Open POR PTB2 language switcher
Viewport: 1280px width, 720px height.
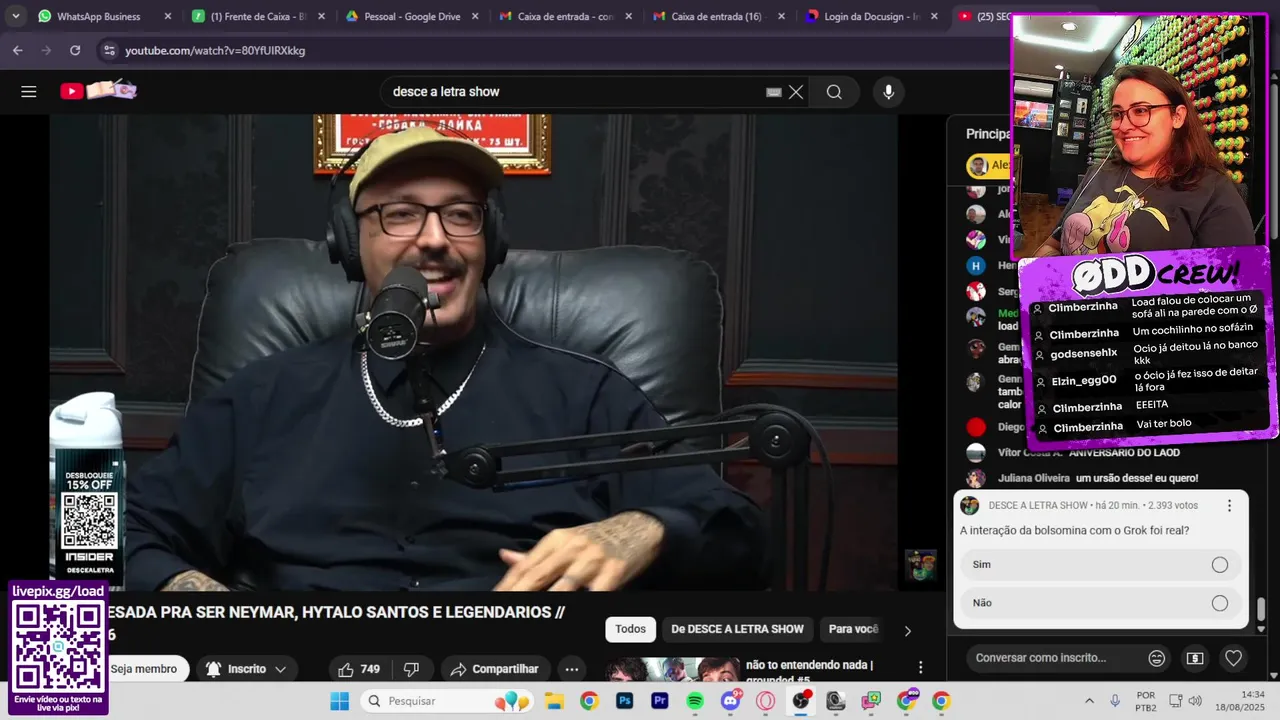point(1146,701)
